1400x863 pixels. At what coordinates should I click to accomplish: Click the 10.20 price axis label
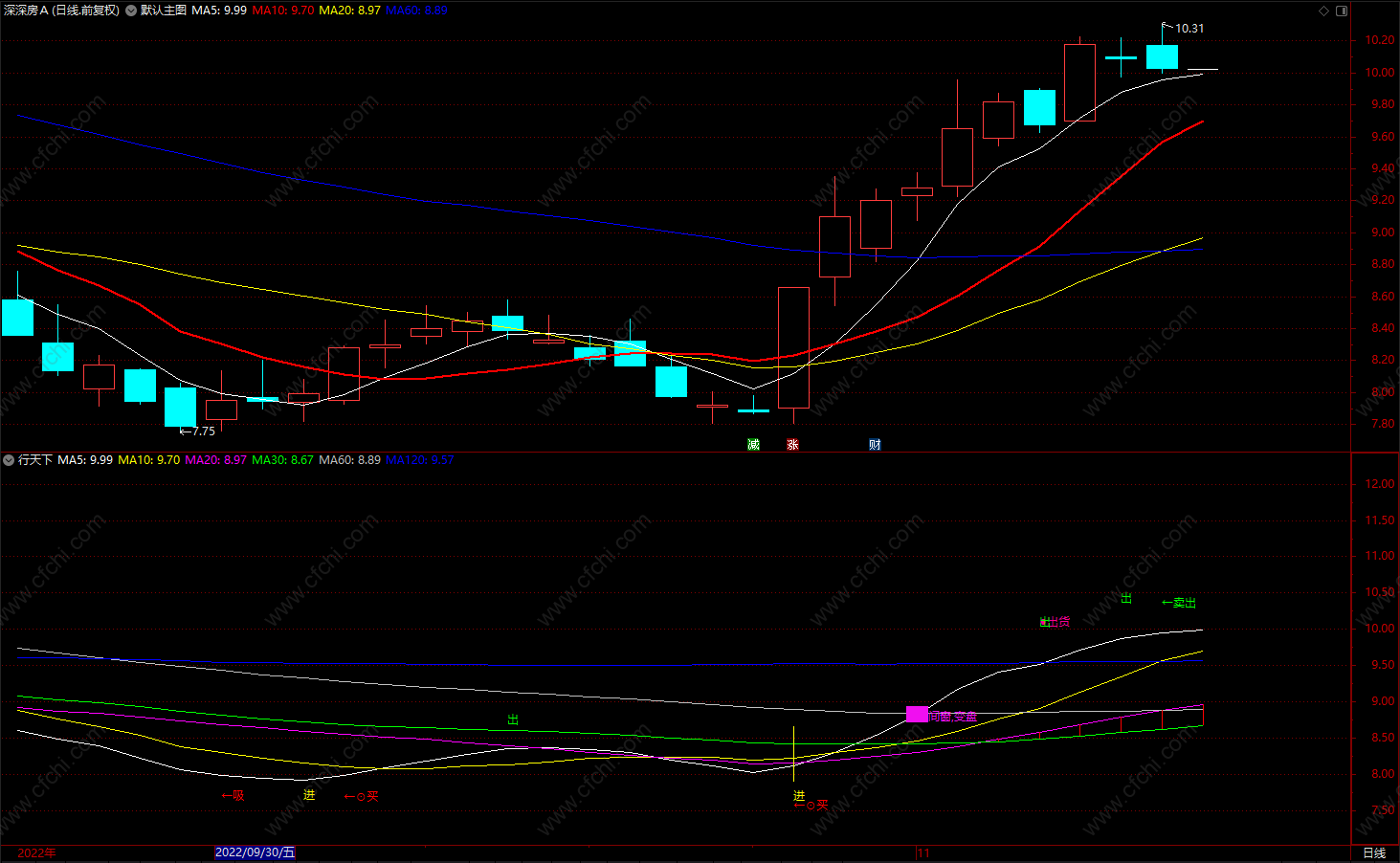pyautogui.click(x=1380, y=40)
